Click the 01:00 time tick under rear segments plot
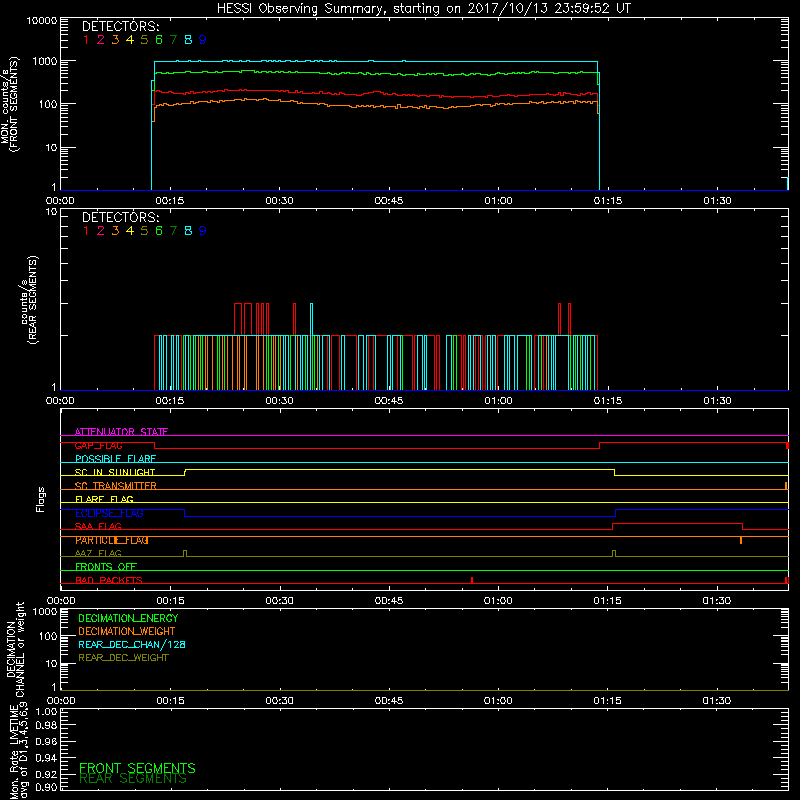This screenshot has width=800, height=800. pos(498,401)
